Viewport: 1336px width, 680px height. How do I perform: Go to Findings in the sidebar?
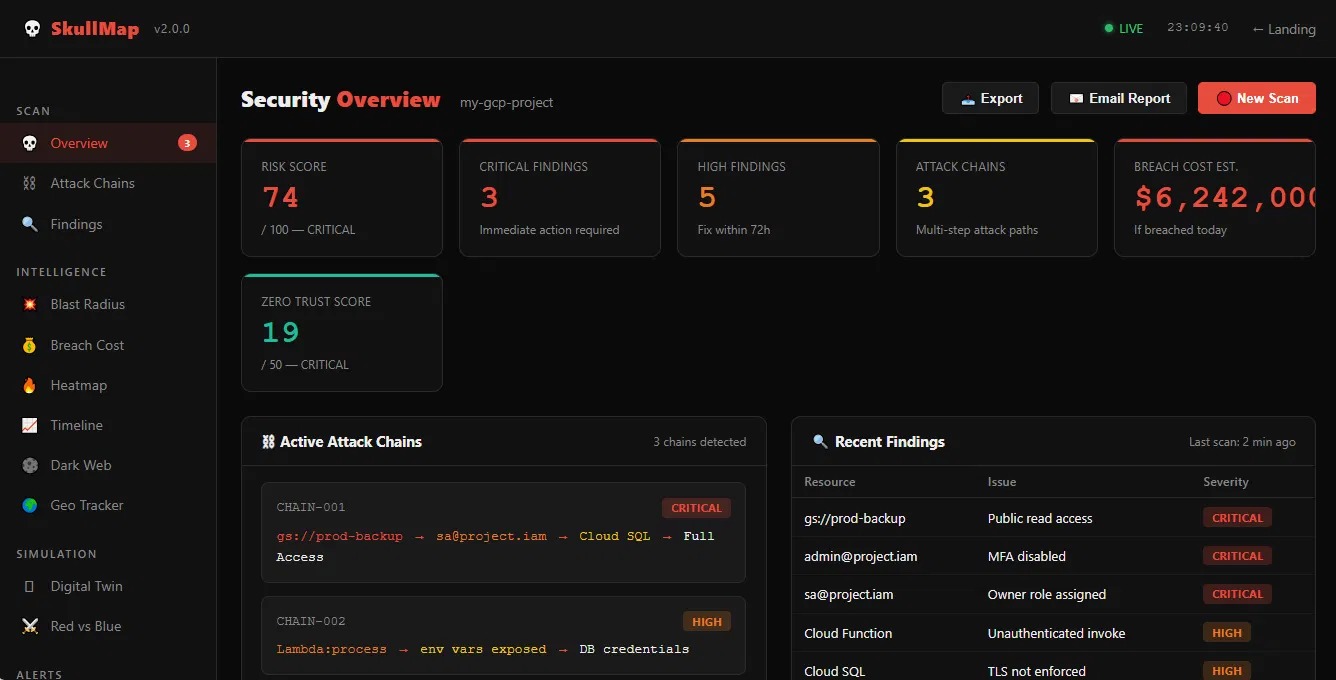pyautogui.click(x=108, y=224)
